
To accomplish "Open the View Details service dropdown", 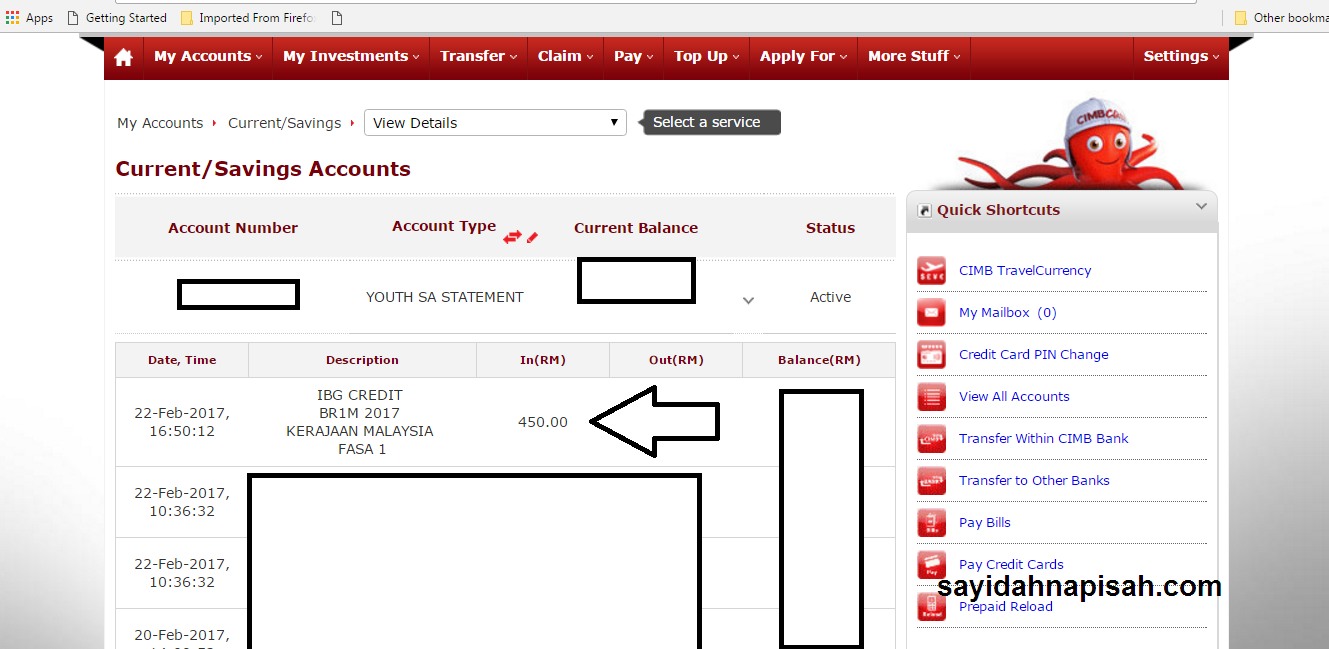I will tap(495, 123).
